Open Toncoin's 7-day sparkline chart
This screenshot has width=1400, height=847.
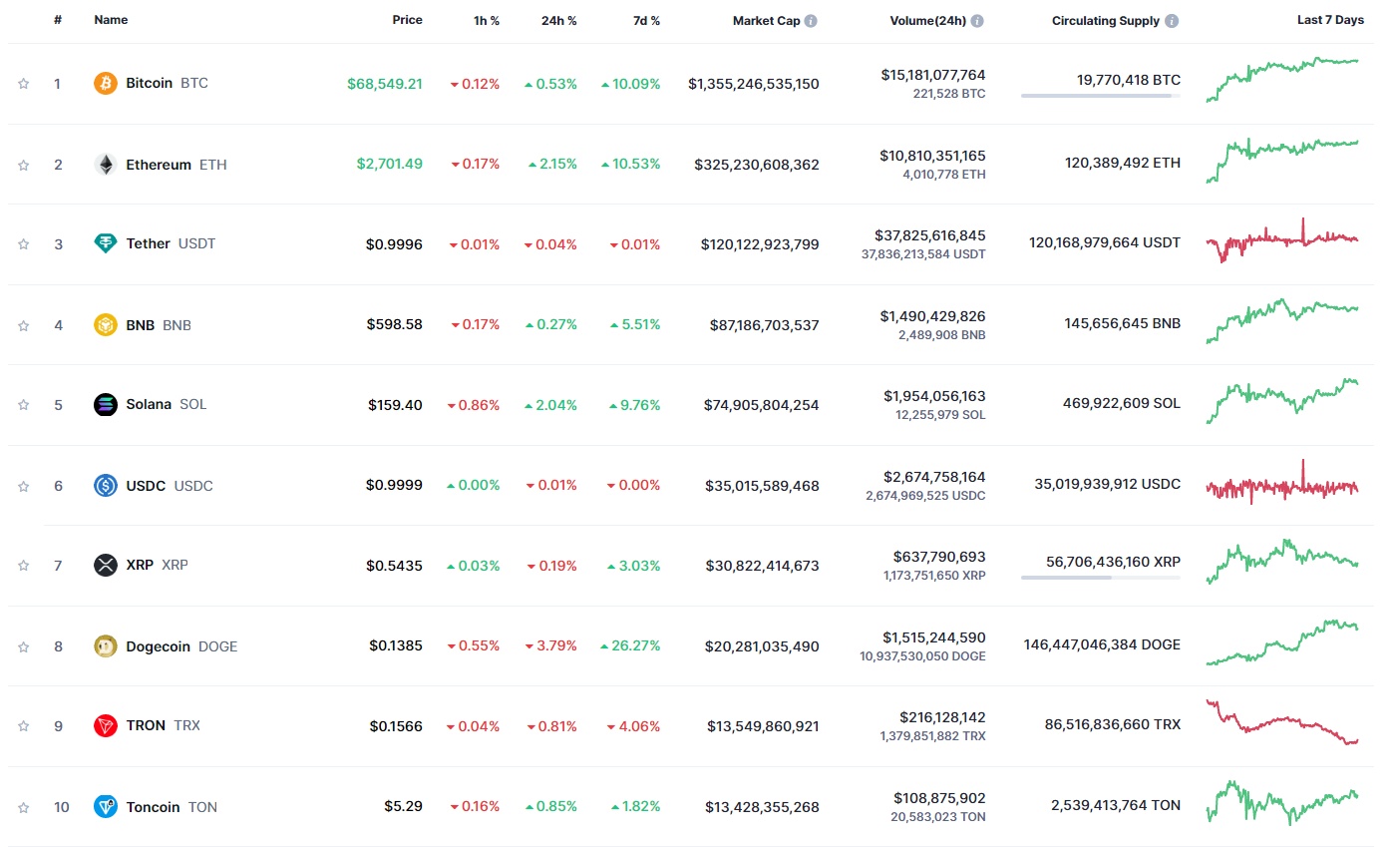[1282, 803]
